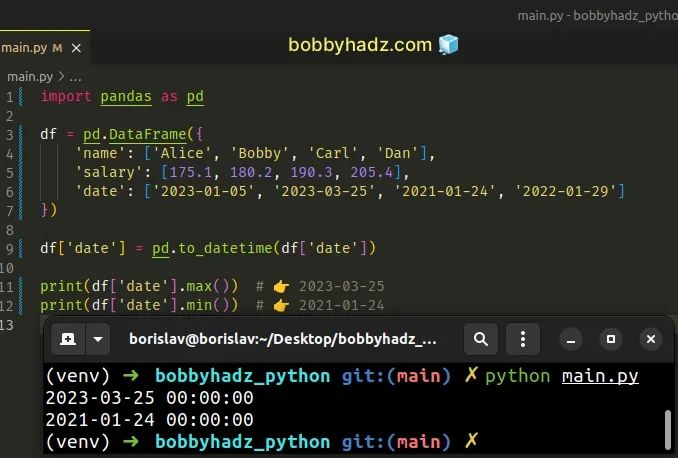Open new terminal tab icon
The image size is (678, 458).
(68, 339)
